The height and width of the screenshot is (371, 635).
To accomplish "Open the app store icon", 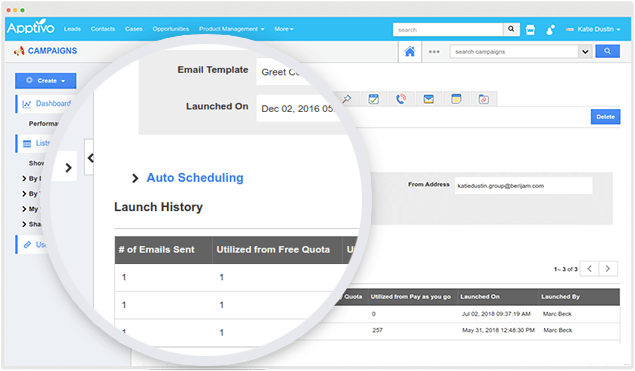I will [x=530, y=30].
